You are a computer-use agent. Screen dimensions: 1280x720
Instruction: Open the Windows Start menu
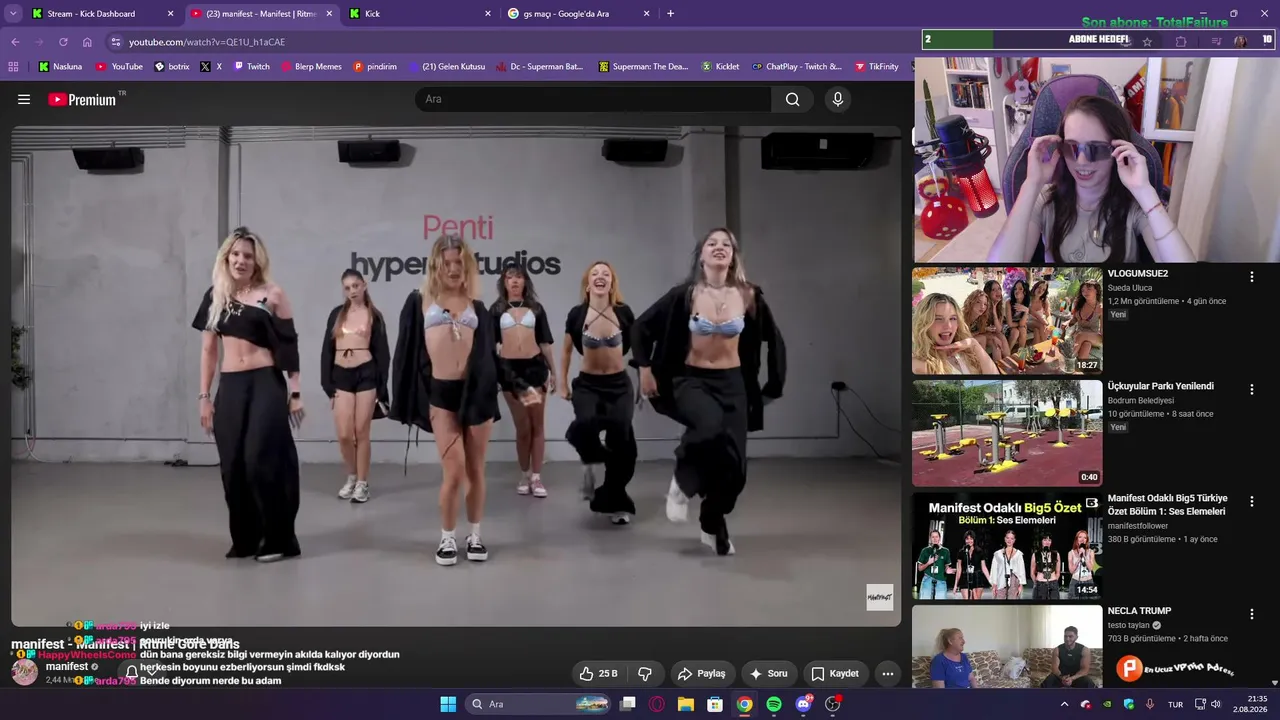448,704
